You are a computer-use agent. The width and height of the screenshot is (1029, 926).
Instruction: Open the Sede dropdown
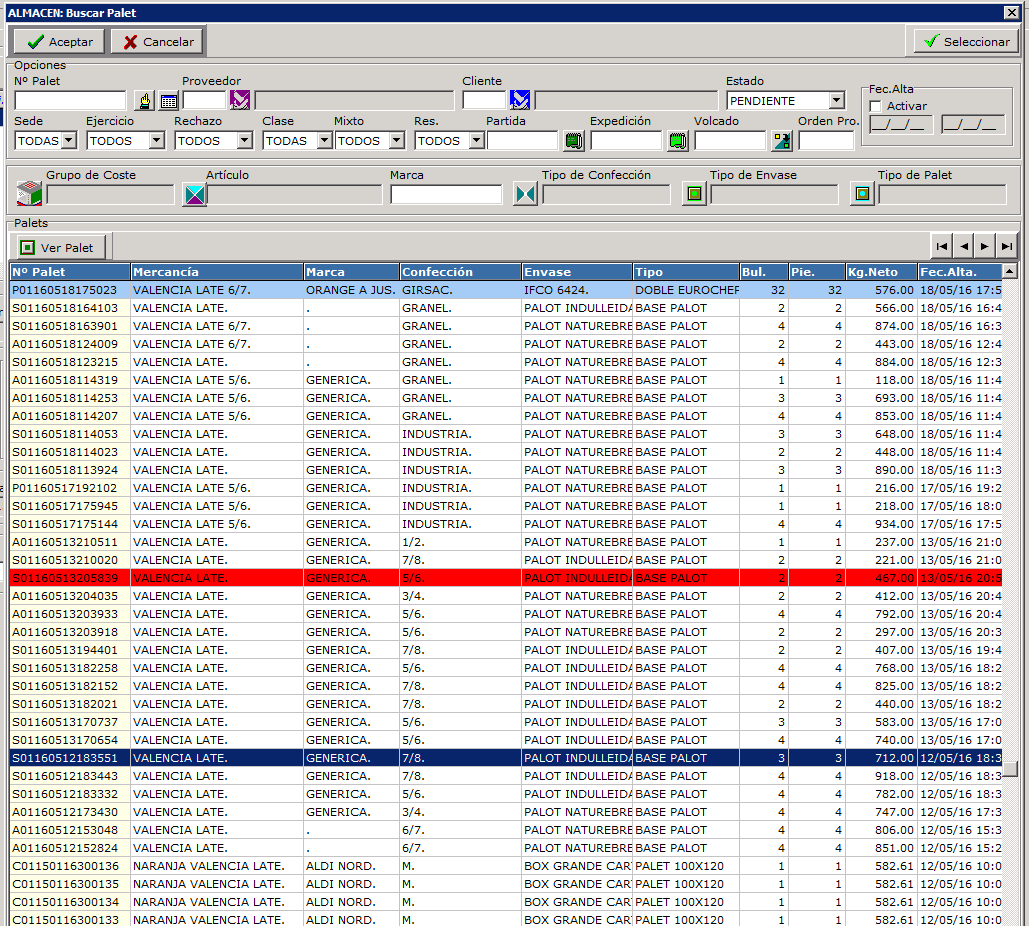68,141
